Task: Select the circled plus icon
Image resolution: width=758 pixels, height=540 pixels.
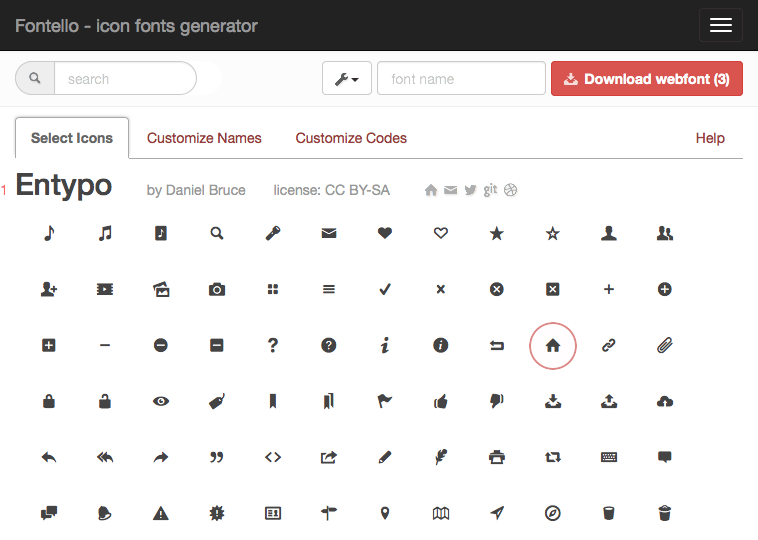Action: click(665, 289)
